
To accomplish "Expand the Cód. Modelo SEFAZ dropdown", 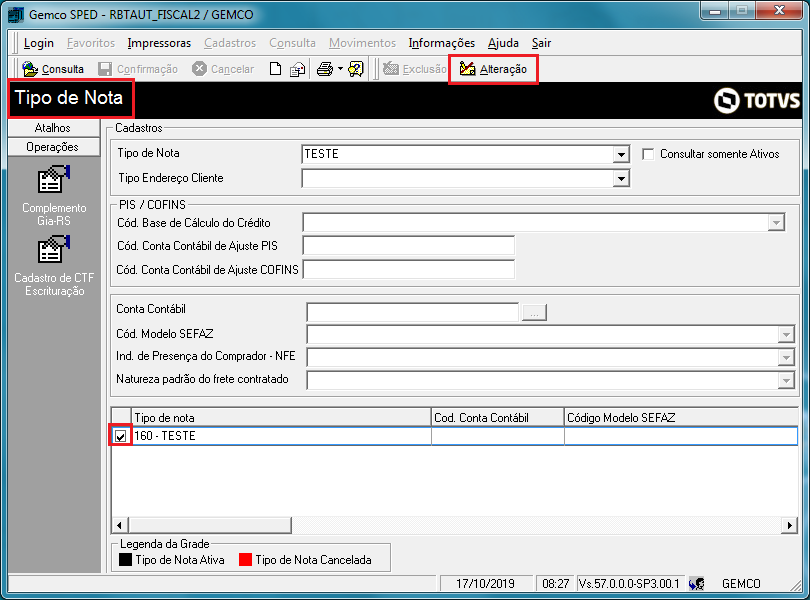I will click(x=786, y=335).
